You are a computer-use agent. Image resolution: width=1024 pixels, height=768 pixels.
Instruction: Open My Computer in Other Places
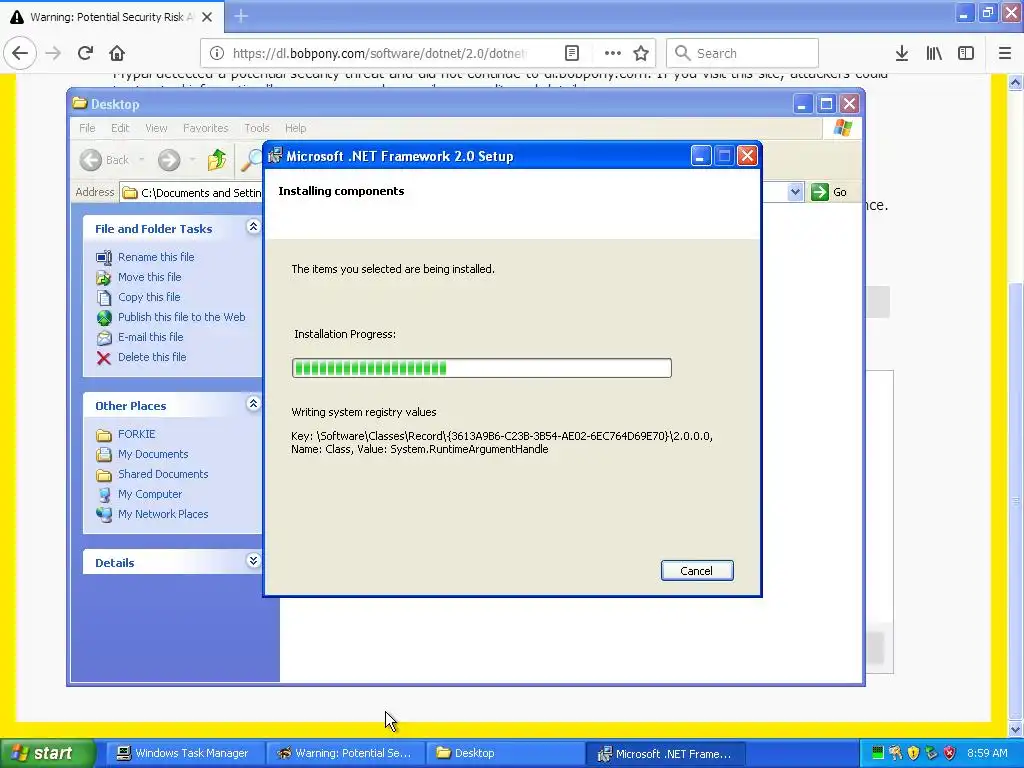(150, 494)
